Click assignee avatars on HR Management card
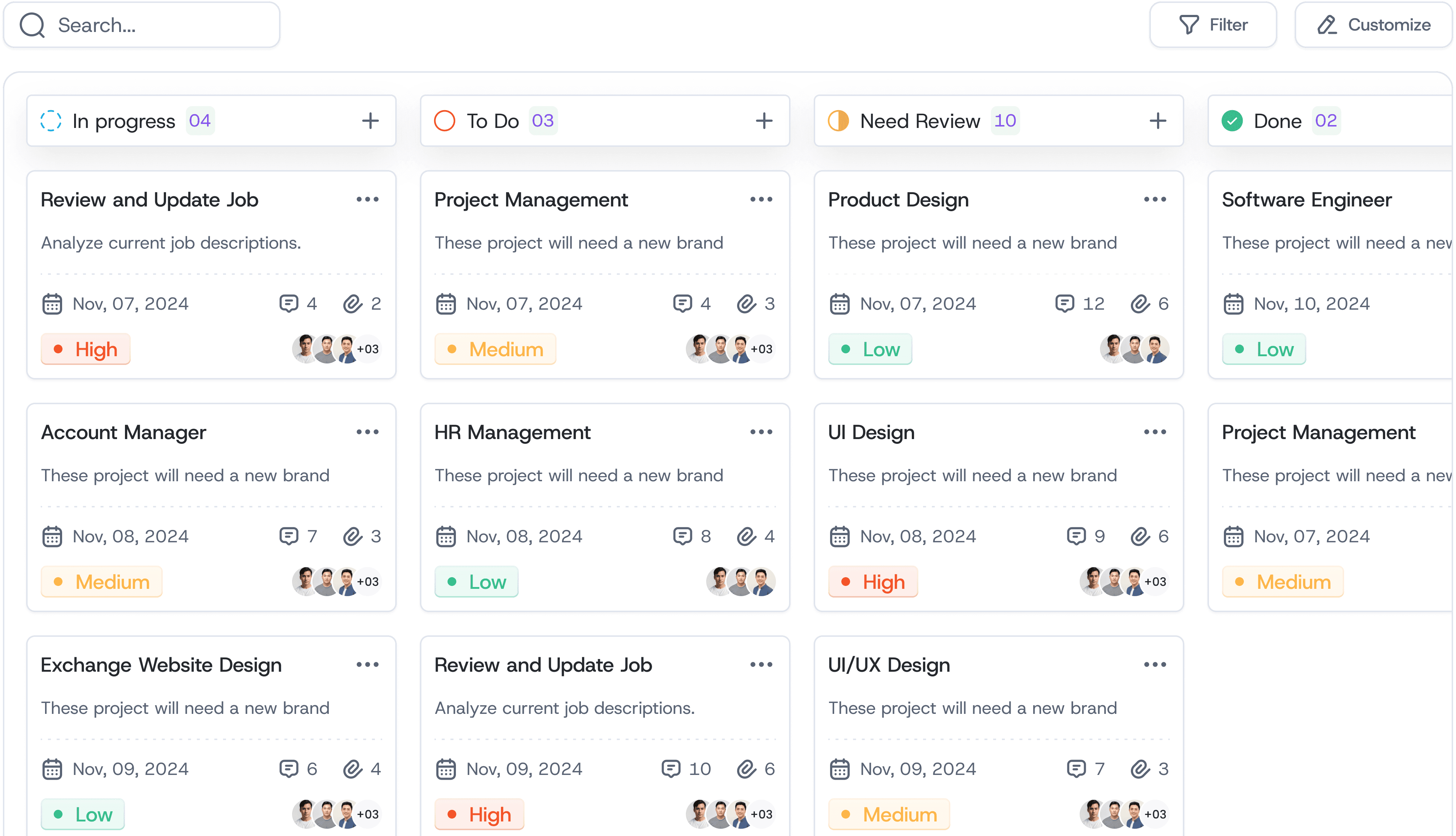 pyautogui.click(x=741, y=582)
